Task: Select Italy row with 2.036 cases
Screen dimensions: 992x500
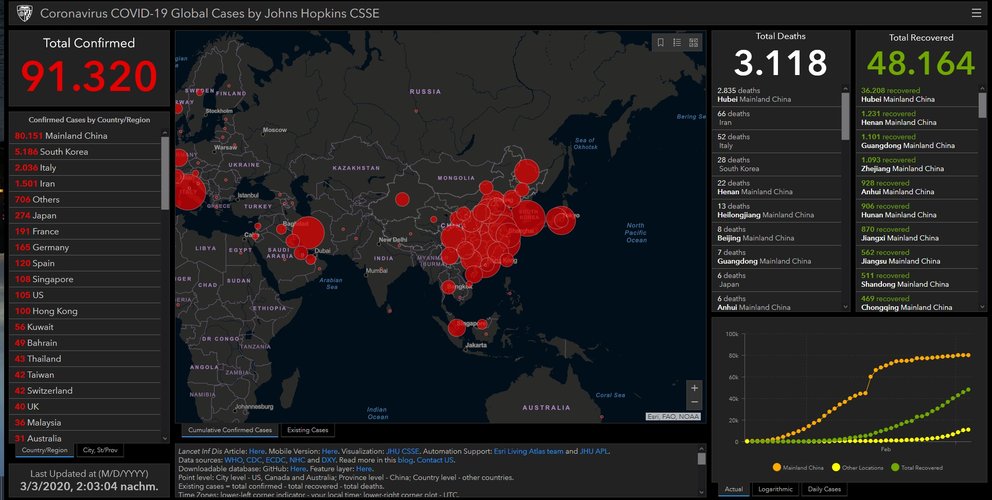Action: [85, 168]
